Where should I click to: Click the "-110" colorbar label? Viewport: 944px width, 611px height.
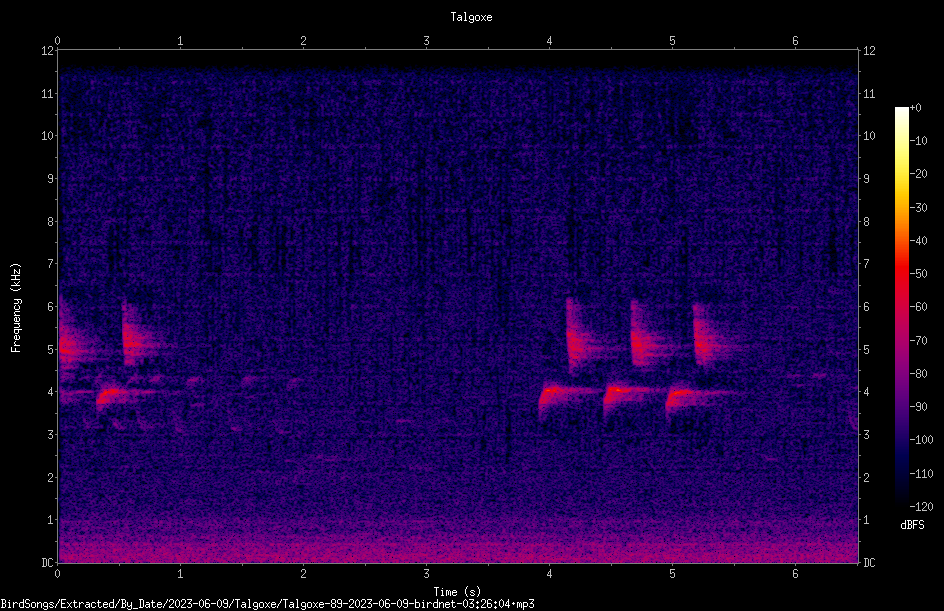pos(921,474)
